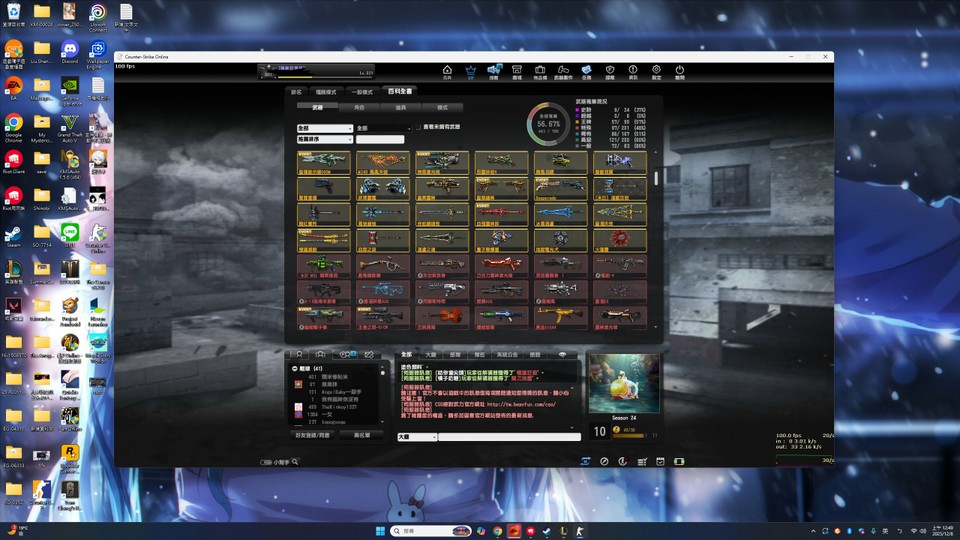Enable the 查看未擁有武器 checkbox
The image size is (960, 540).
419,128
